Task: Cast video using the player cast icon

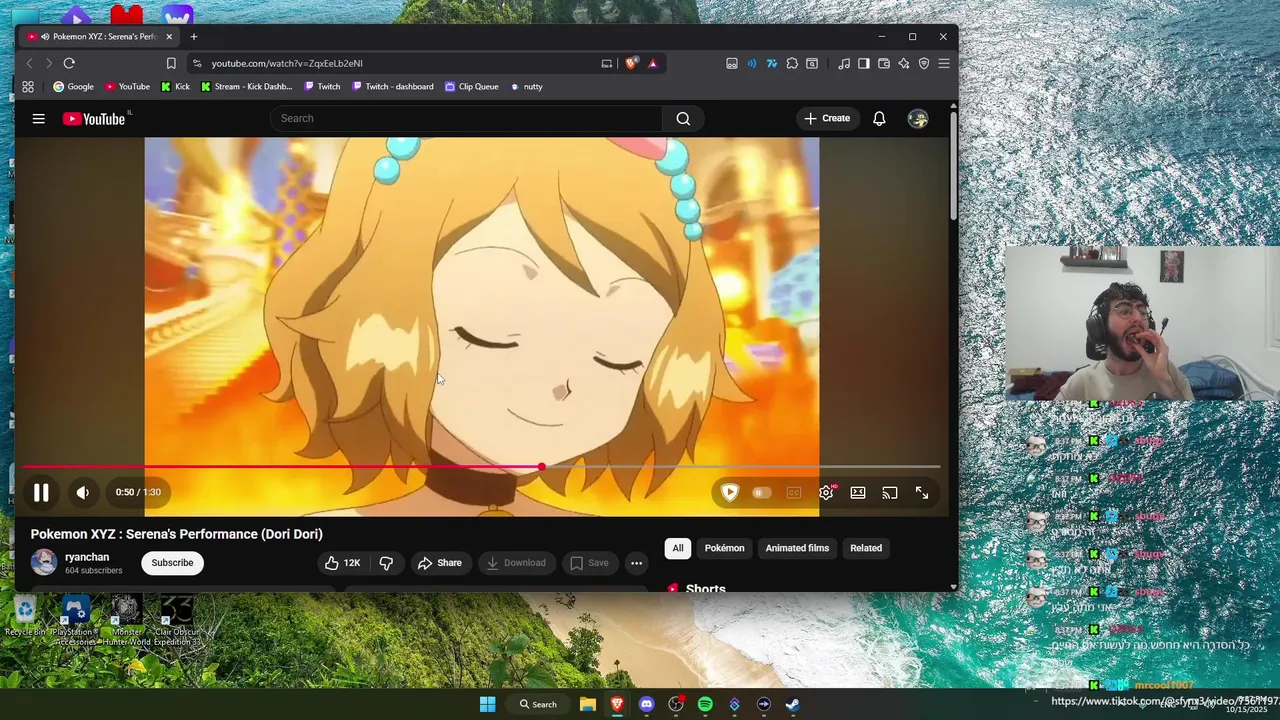Action: [x=890, y=492]
